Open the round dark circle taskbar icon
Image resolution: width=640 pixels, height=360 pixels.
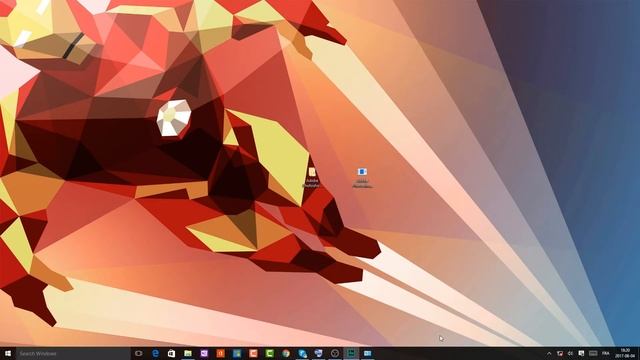coord(335,353)
